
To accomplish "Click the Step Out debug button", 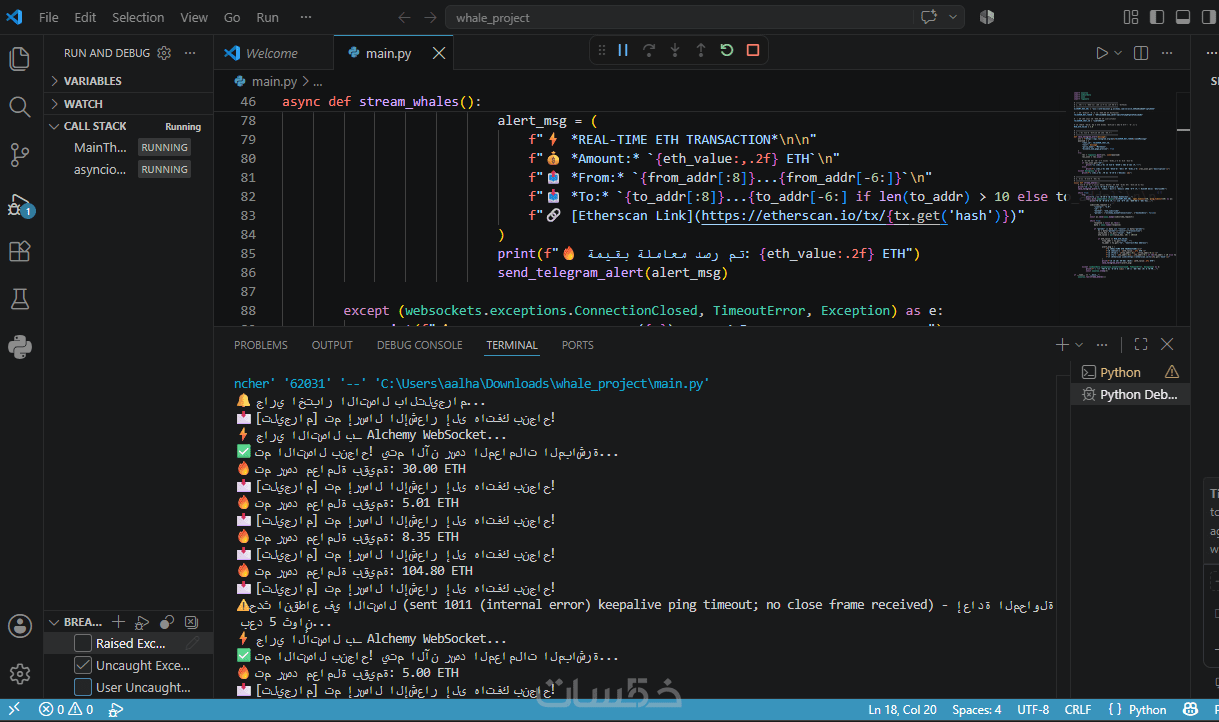I will coord(701,50).
